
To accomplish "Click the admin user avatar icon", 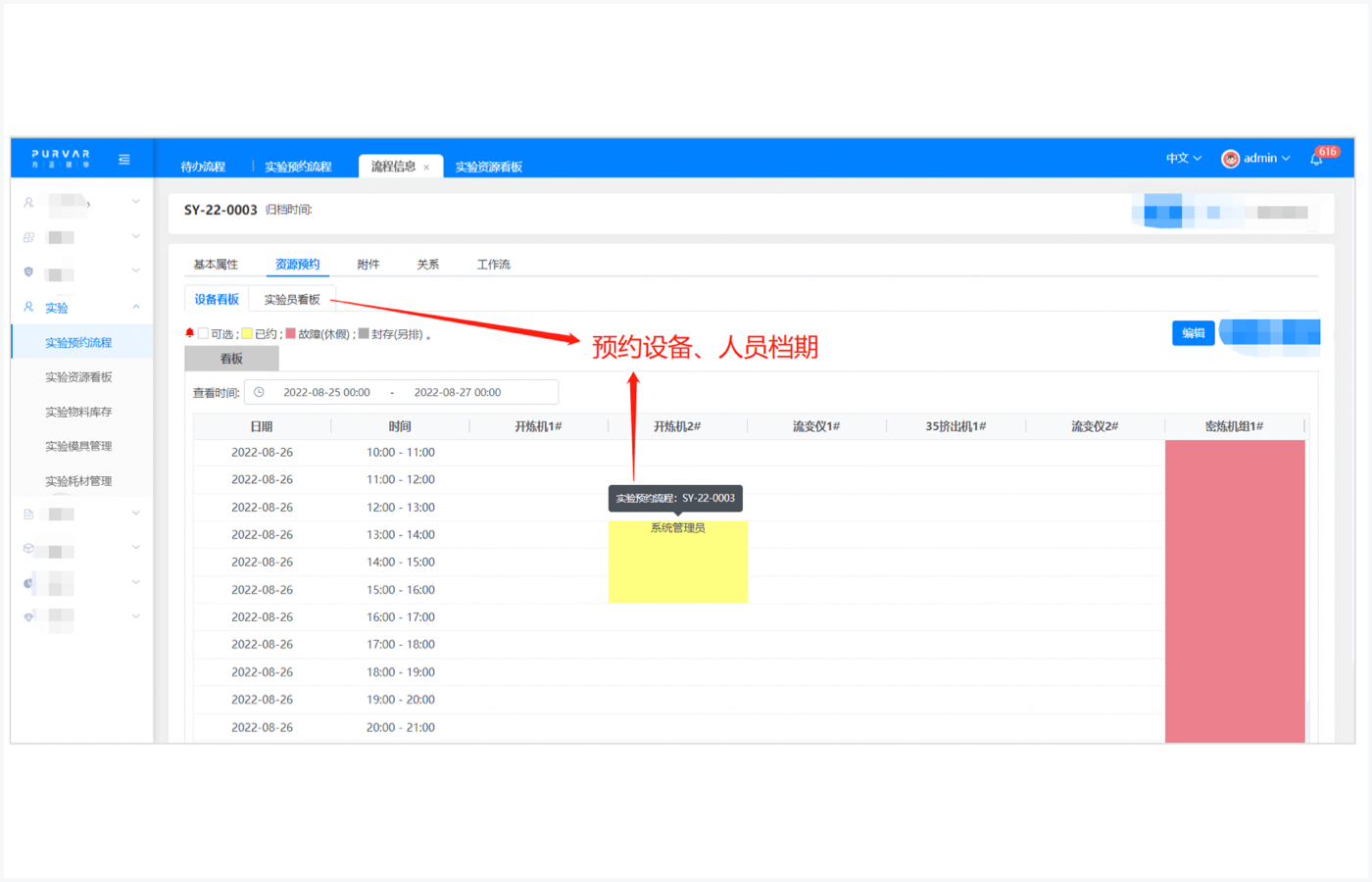I will pyautogui.click(x=1230, y=159).
